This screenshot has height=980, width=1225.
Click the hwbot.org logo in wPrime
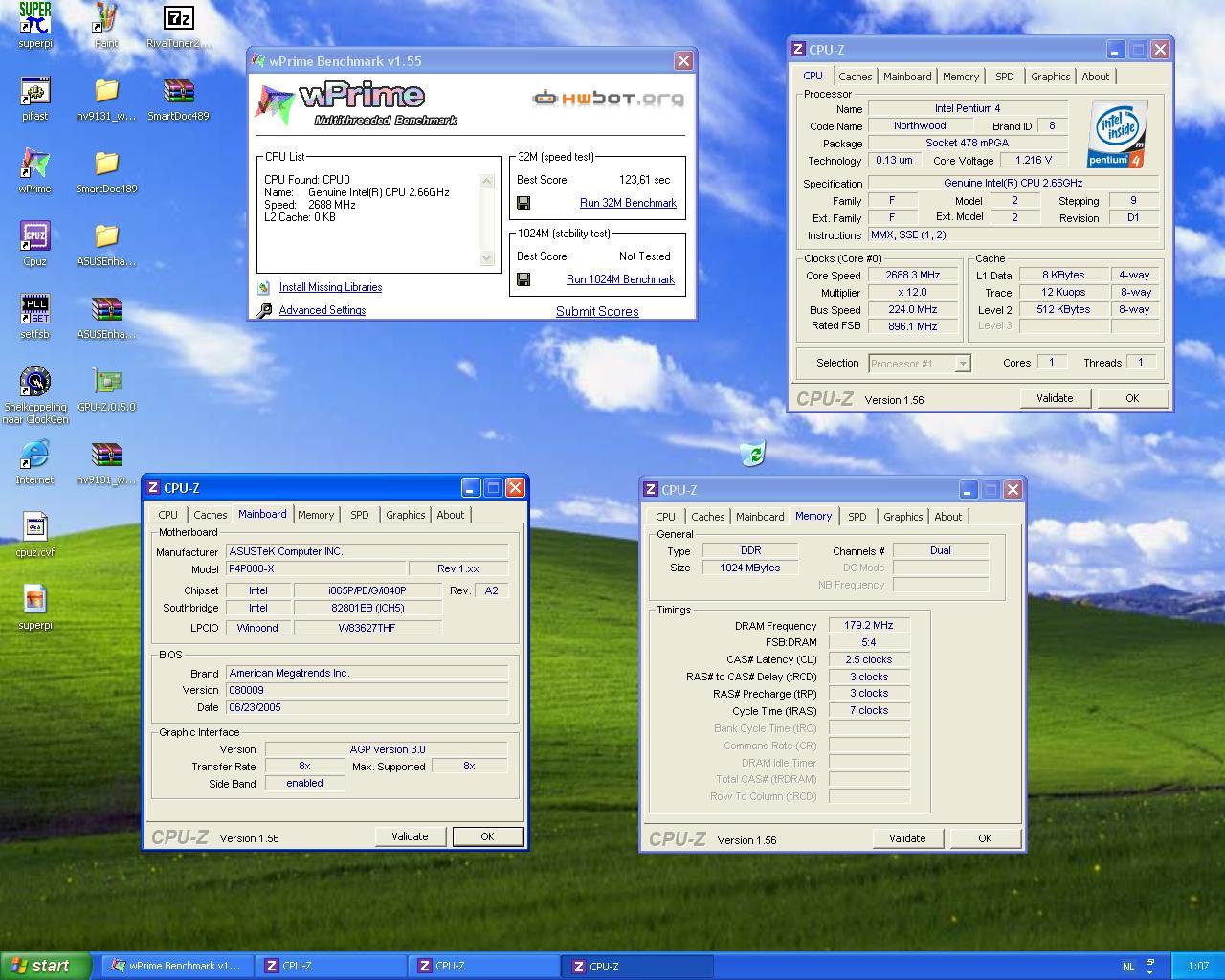(609, 98)
